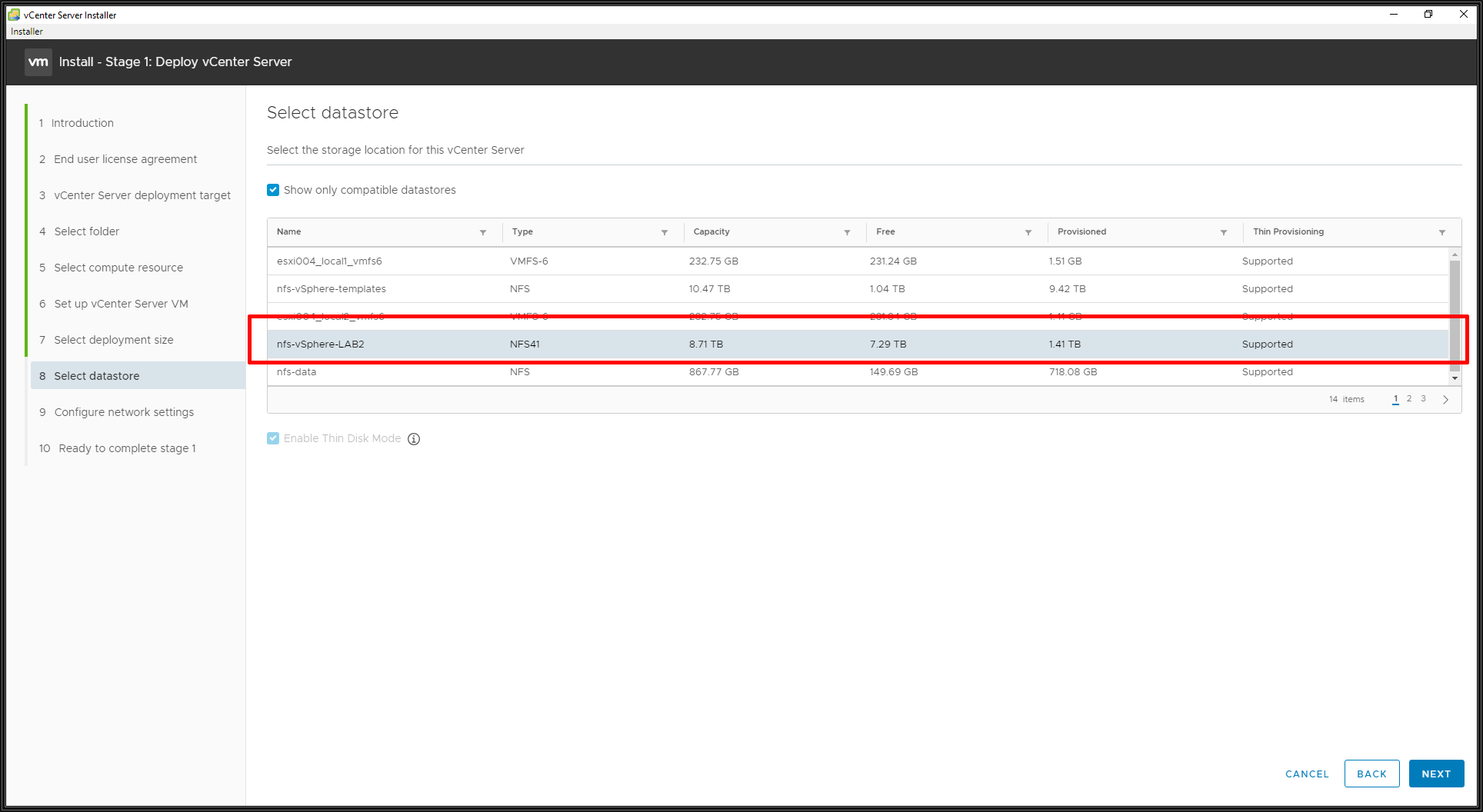
Task: Jump to page 3 of the datastore list
Action: click(1423, 399)
